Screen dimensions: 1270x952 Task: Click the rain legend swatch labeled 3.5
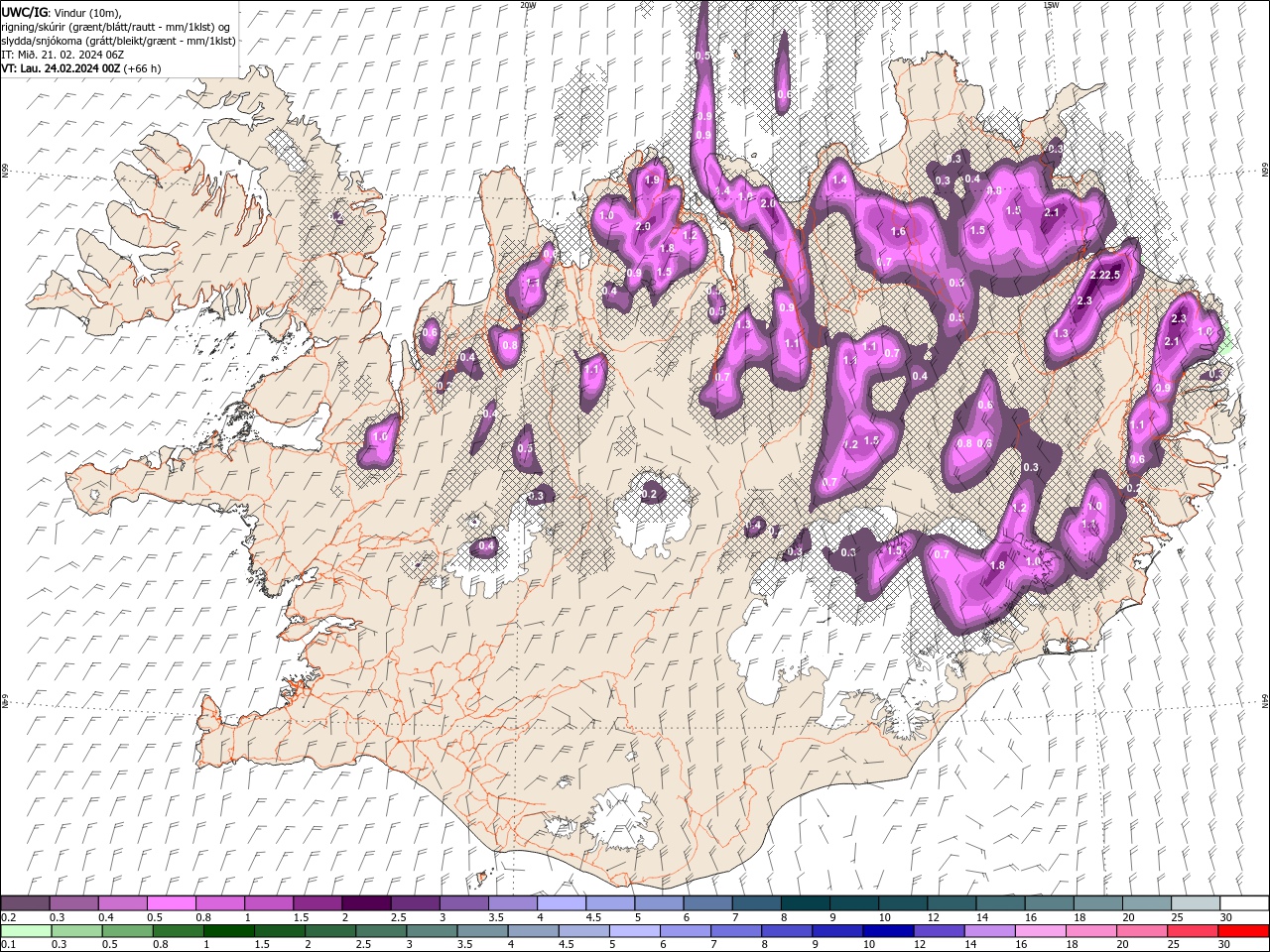481,931
